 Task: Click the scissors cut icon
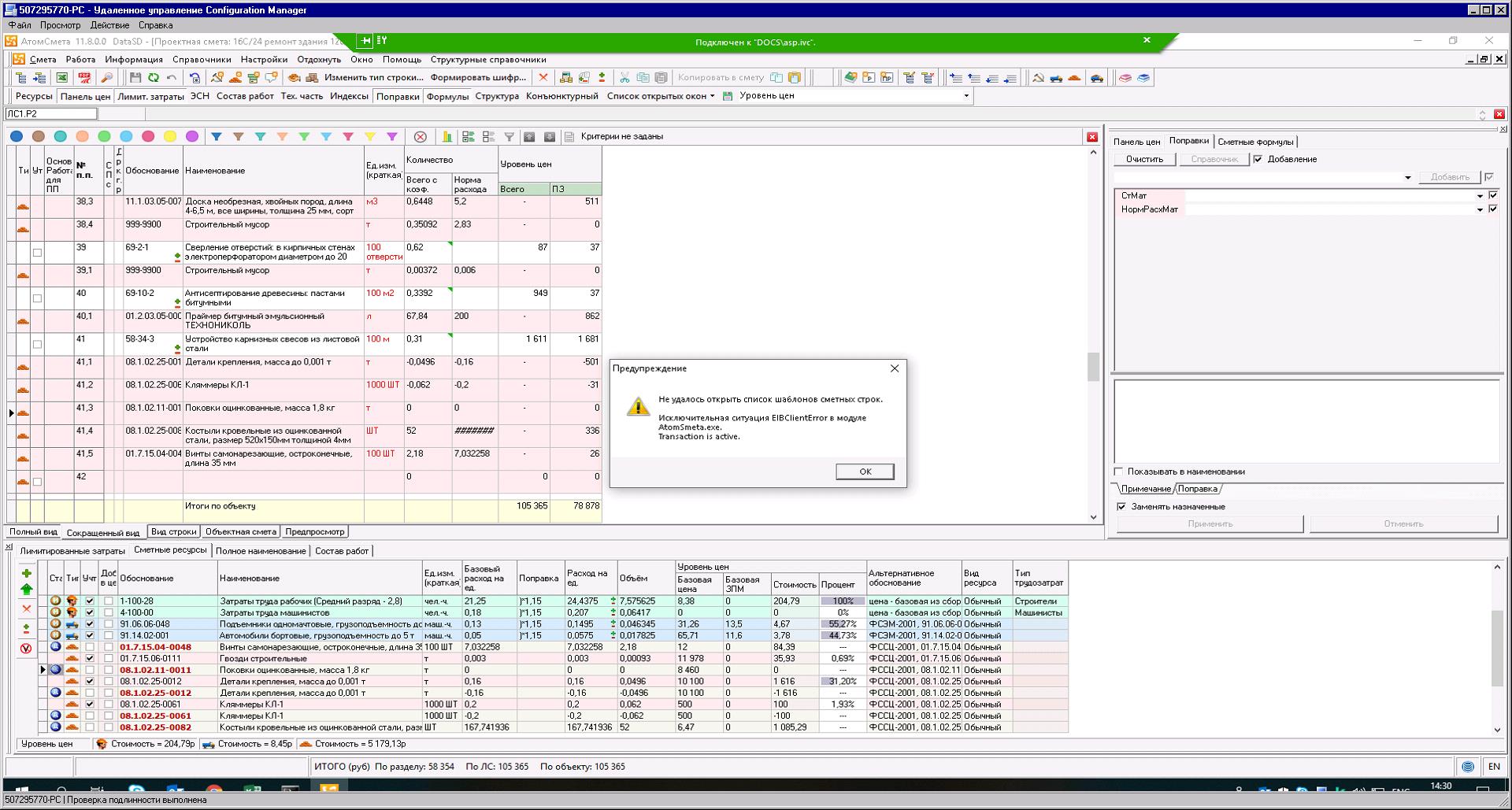click(x=624, y=77)
